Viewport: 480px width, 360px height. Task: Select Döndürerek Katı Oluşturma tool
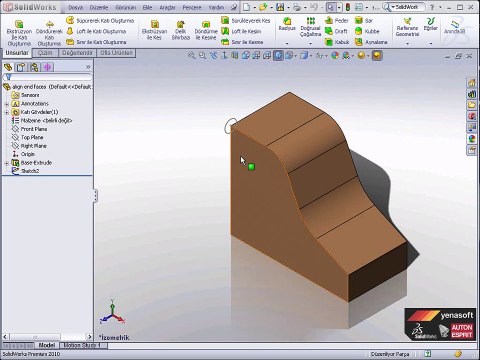pyautogui.click(x=49, y=33)
